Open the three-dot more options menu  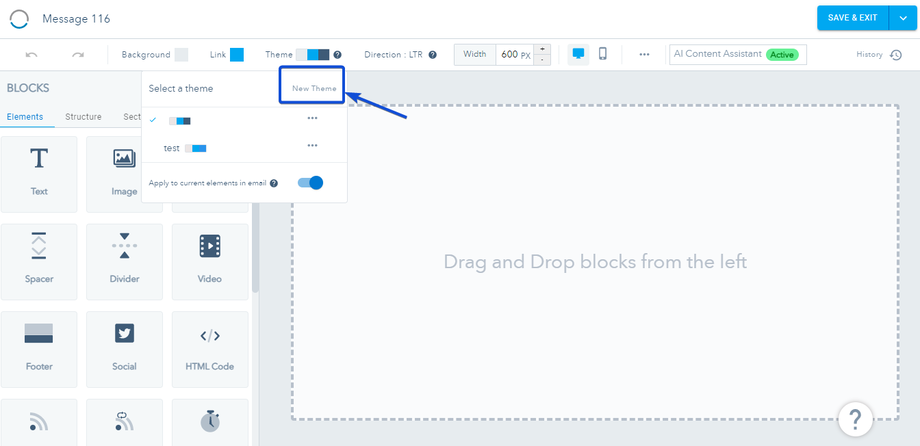[644, 55]
